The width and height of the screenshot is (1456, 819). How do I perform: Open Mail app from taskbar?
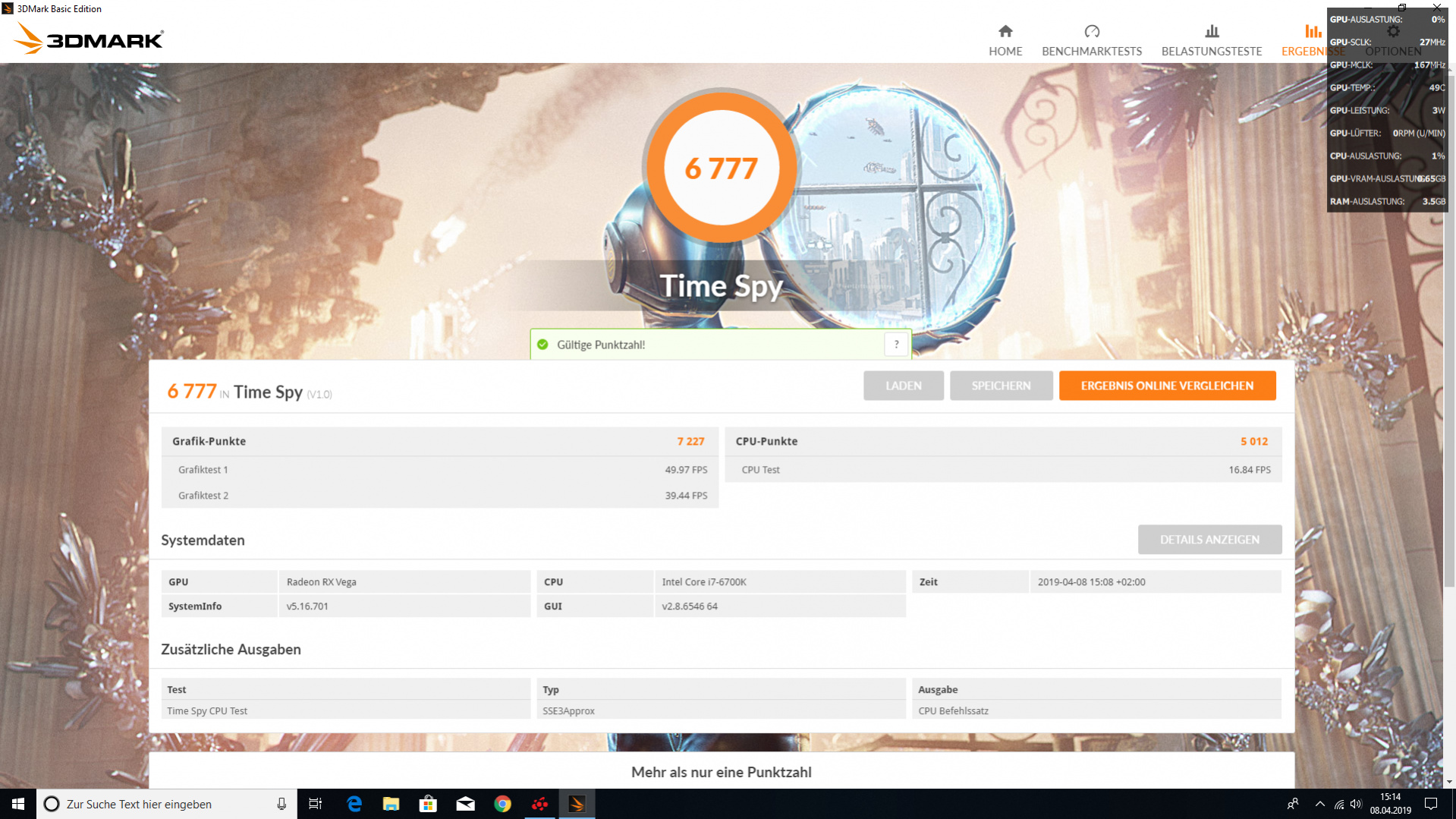(465, 804)
